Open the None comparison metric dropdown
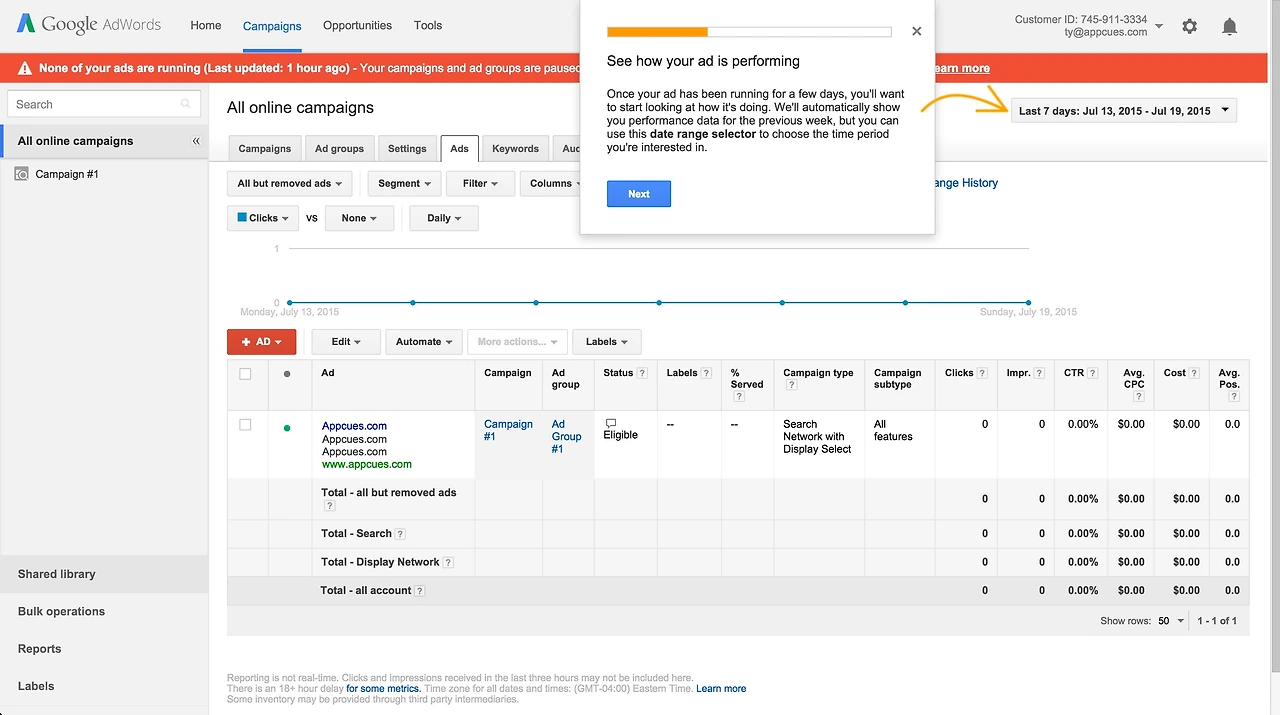Screen dimensions: 1280x715 coord(359,218)
